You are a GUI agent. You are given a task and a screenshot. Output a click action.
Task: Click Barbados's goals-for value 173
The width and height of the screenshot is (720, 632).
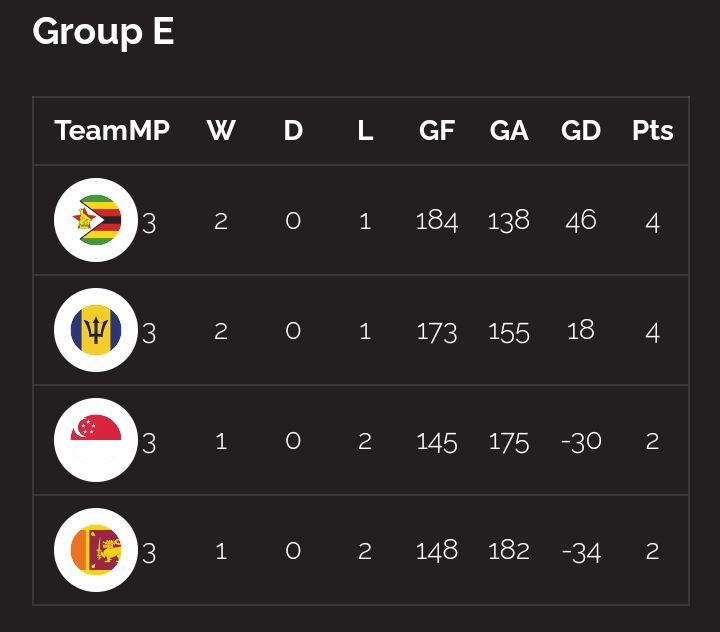[x=437, y=331]
